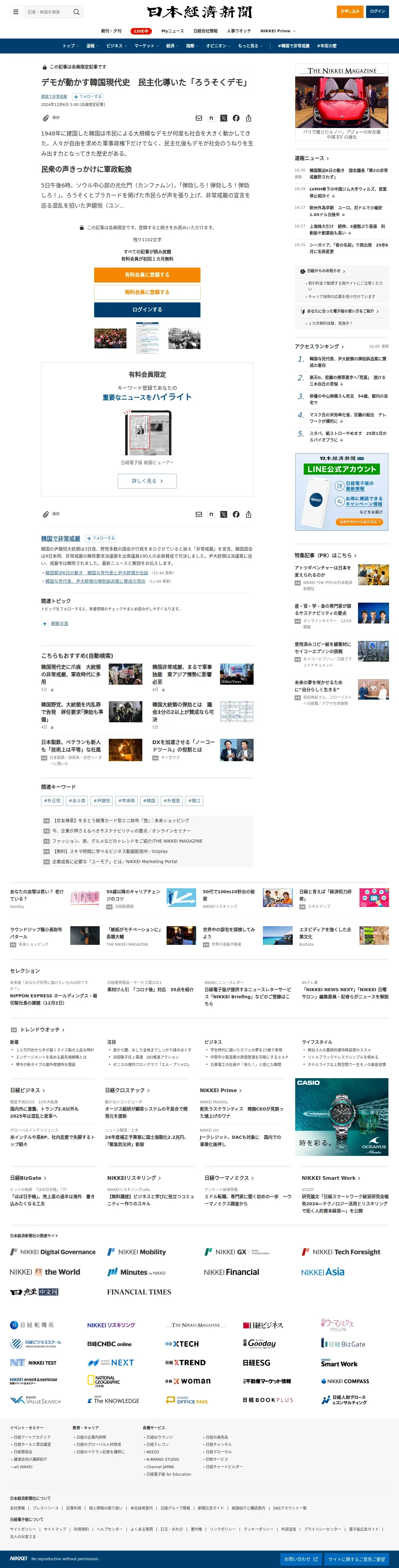399x1568 pixels.
Task: Expand the ビジネス navigation dropdown
Action: click(116, 46)
